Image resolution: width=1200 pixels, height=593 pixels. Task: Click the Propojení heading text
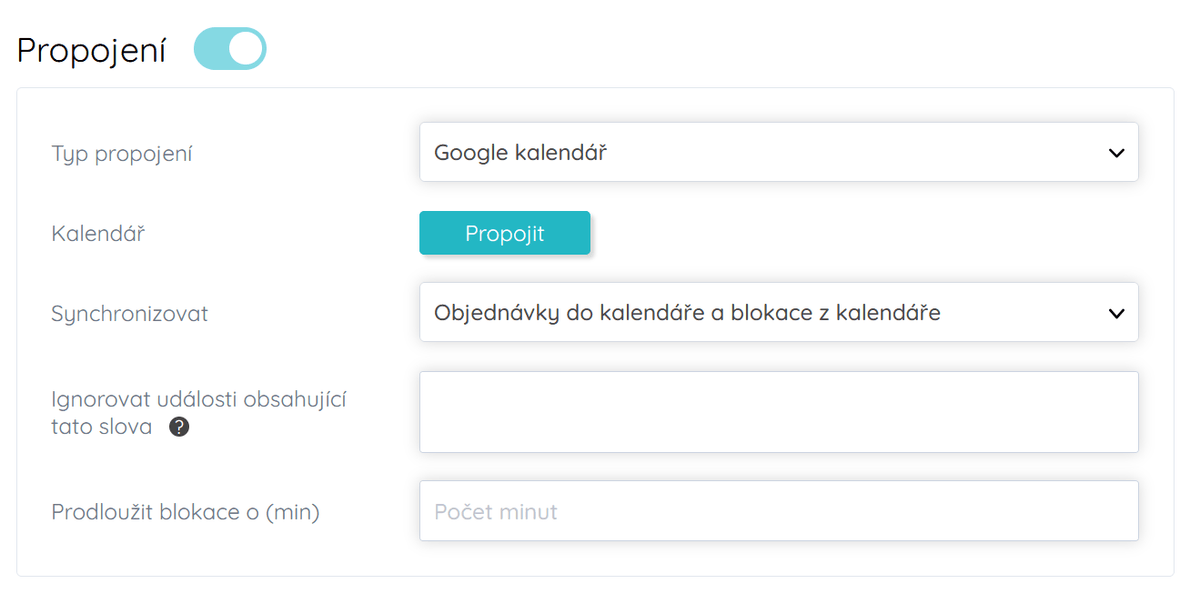[90, 47]
